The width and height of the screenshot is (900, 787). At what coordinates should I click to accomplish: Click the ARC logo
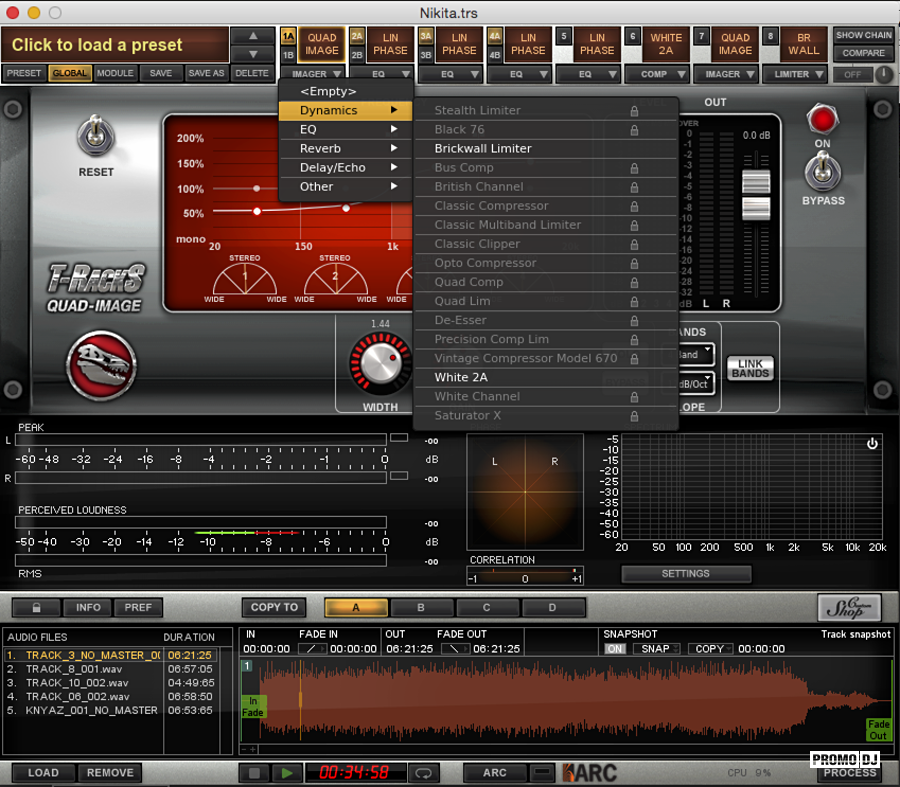coord(589,773)
